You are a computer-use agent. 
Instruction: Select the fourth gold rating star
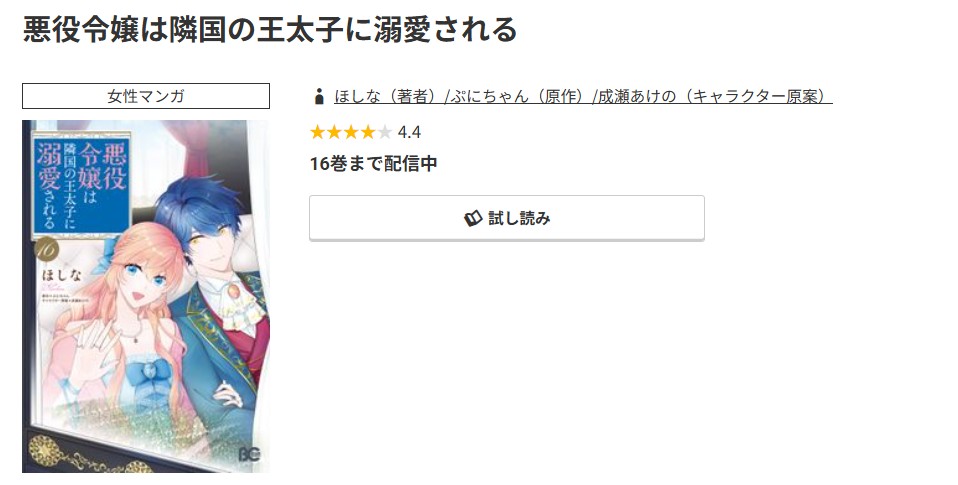(x=367, y=132)
